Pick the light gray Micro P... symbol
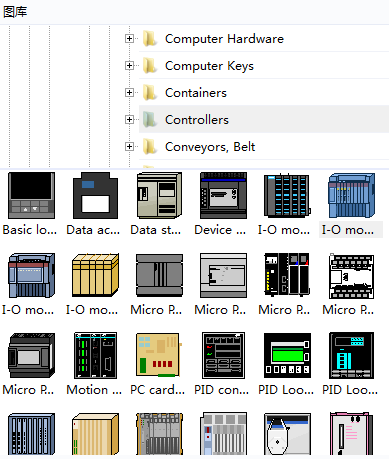This screenshot has width=389, height=459. click(x=223, y=275)
